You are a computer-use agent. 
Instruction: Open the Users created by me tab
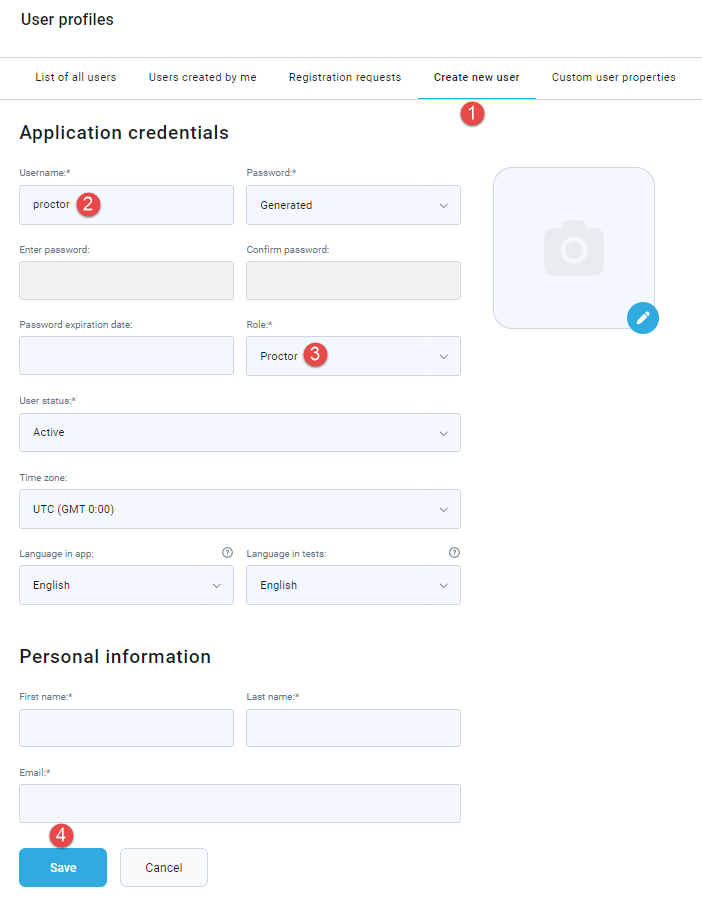[202, 77]
